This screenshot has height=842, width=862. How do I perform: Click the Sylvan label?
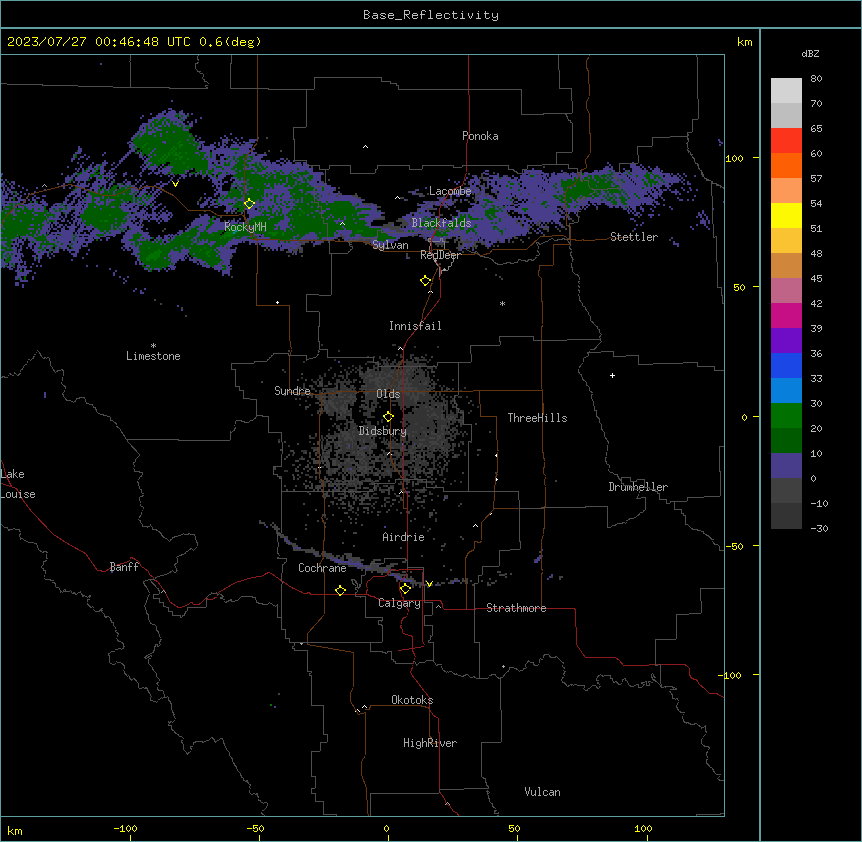pos(390,245)
